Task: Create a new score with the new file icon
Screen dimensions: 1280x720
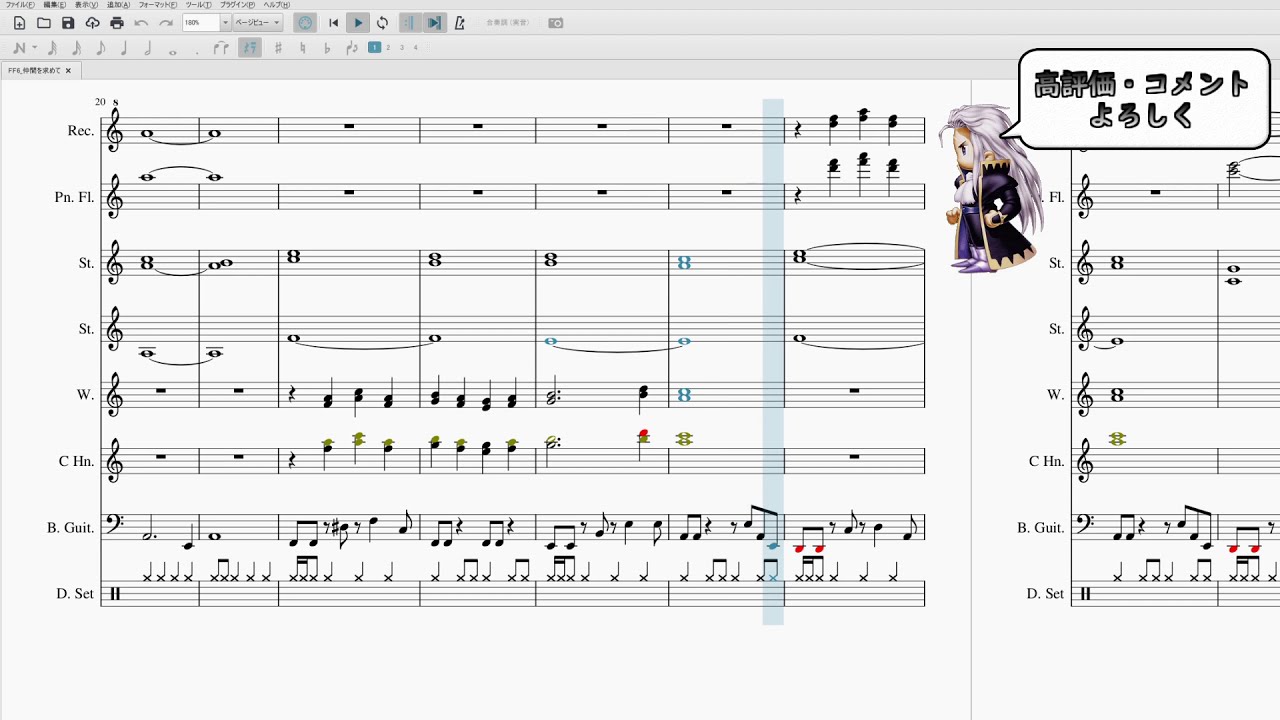Action: pos(19,23)
